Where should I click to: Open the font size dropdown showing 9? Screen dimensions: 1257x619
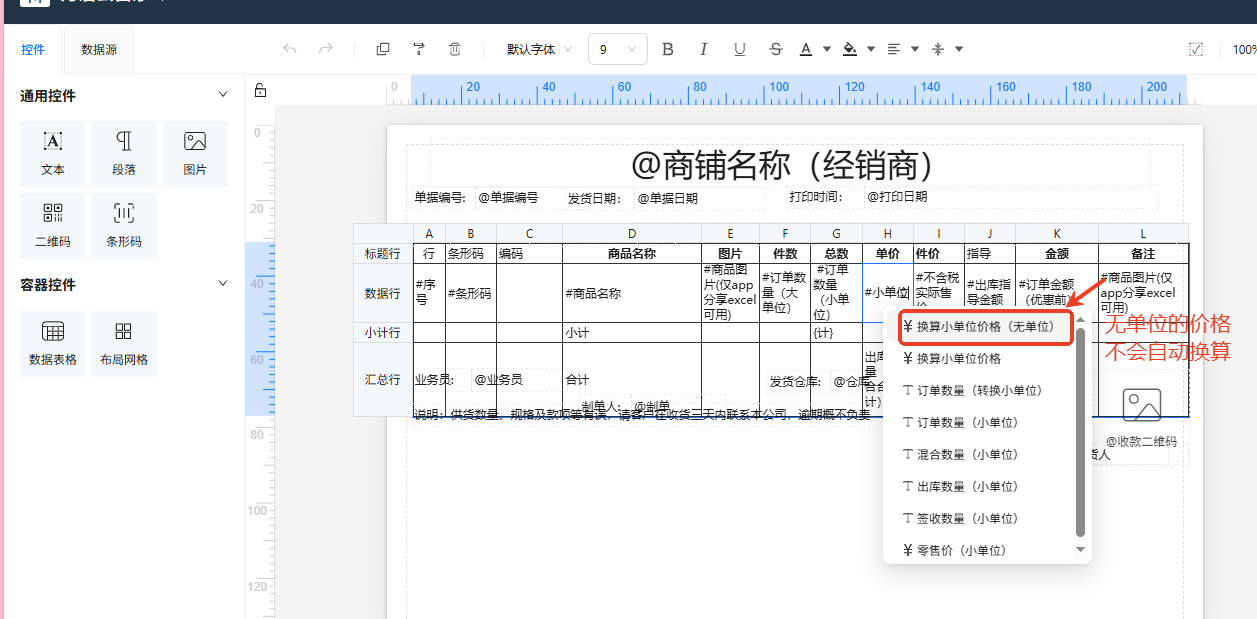[x=617, y=49]
